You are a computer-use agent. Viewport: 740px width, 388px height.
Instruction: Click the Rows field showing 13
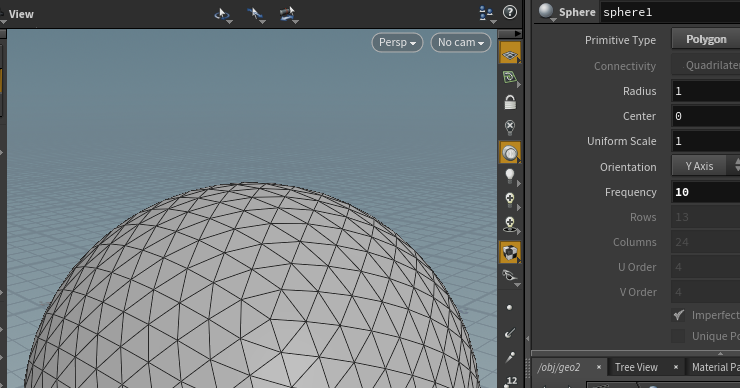tap(706, 217)
